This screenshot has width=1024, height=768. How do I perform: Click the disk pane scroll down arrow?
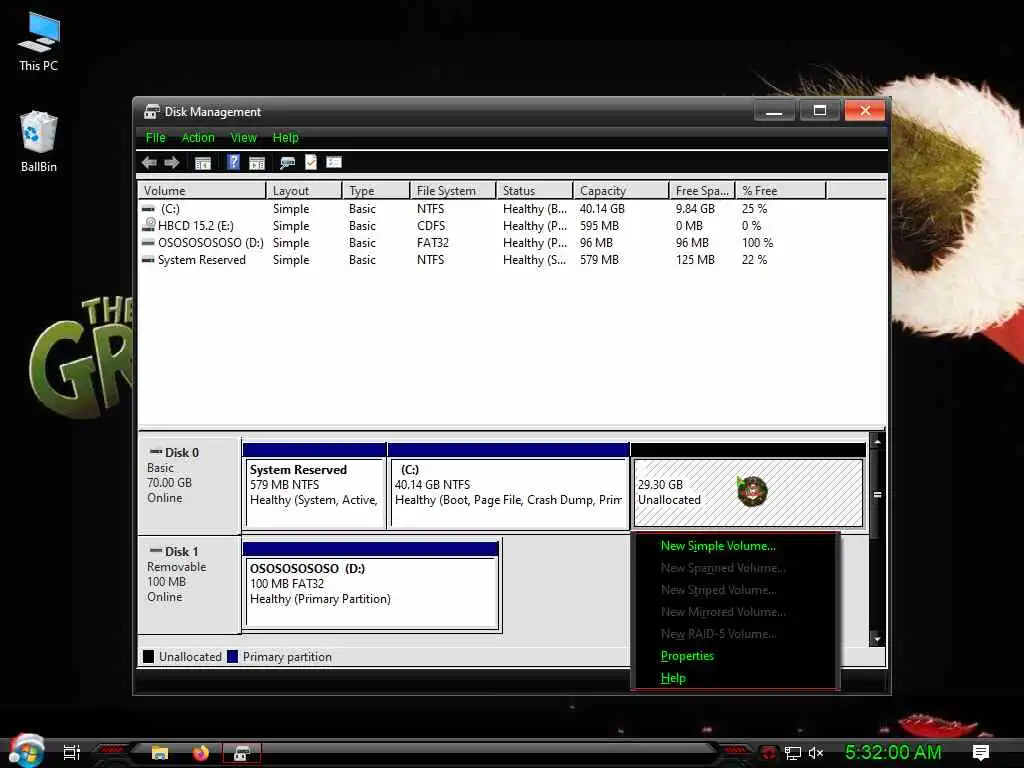coord(877,639)
